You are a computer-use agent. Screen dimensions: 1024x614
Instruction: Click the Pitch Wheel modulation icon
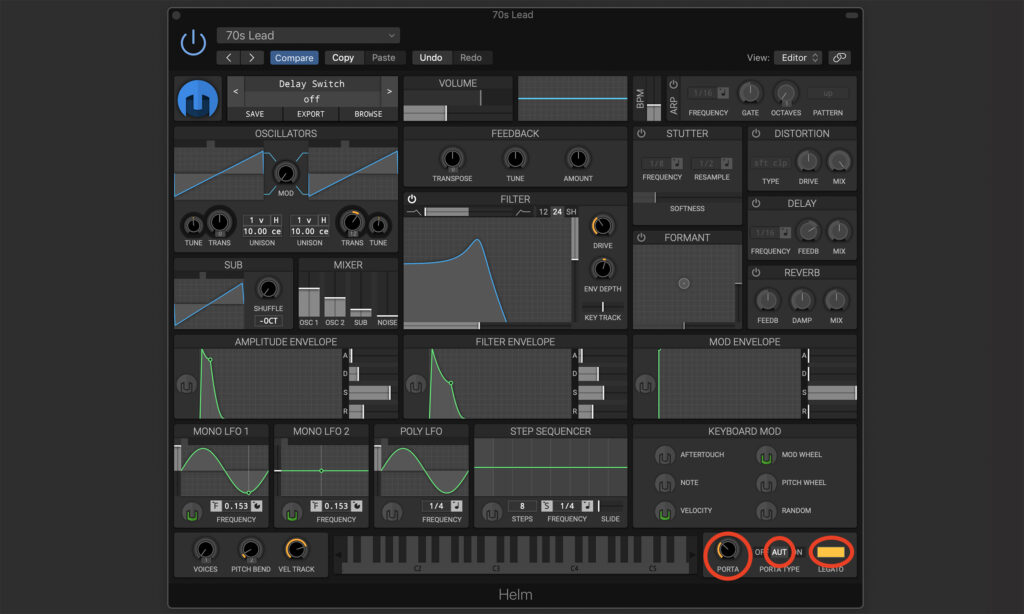click(765, 483)
